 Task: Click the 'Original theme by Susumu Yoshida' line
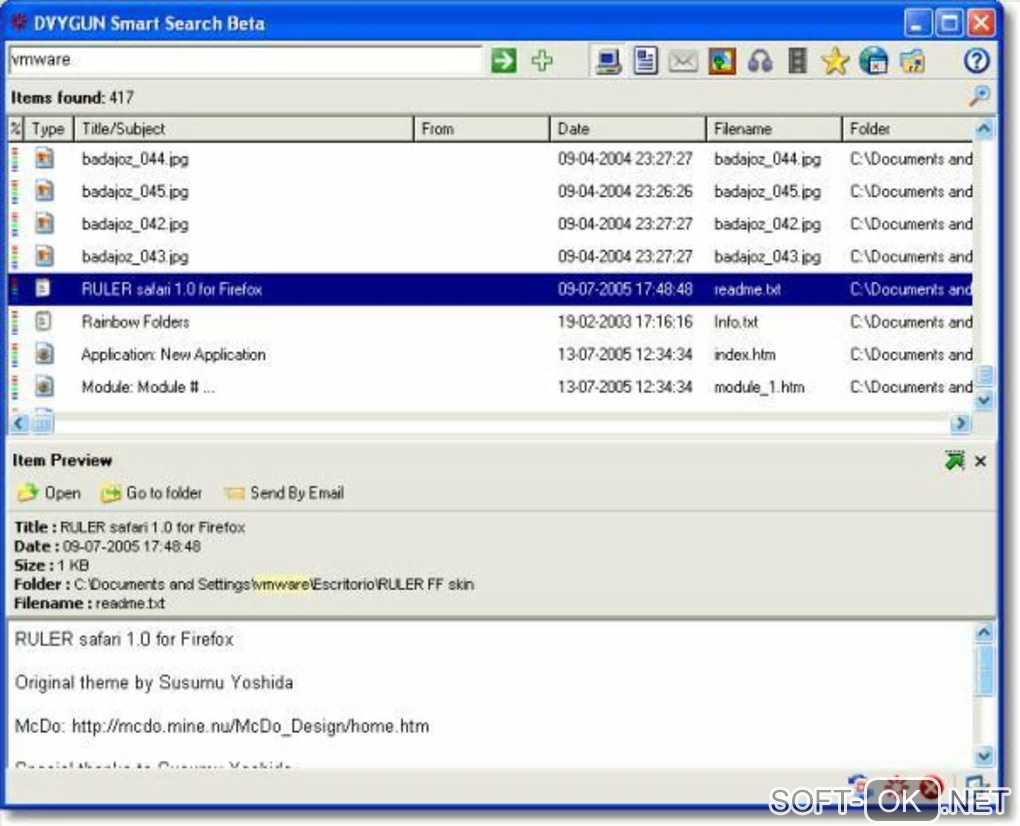coord(154,682)
